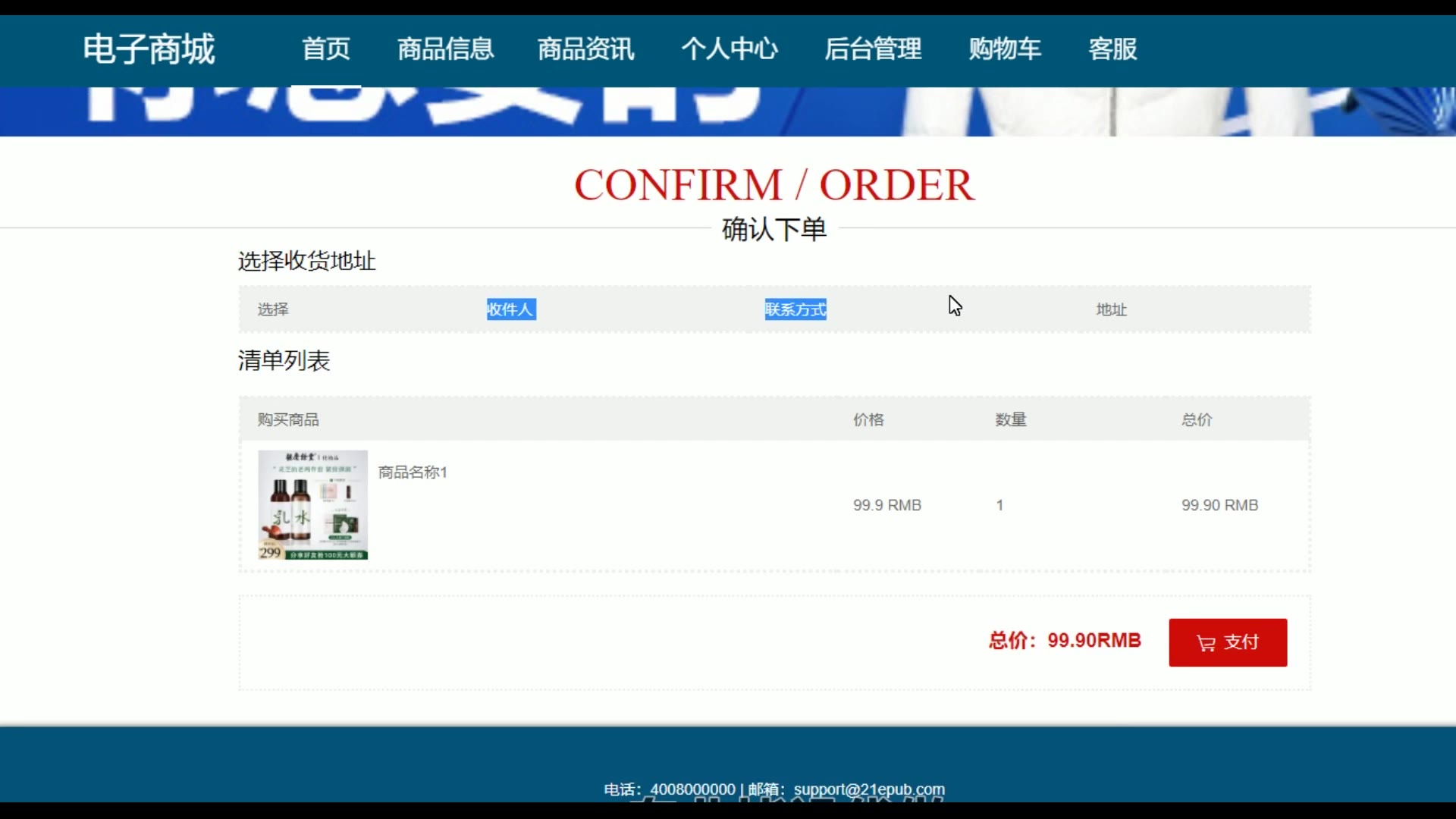The image size is (1456, 819).
Task: Navigate to 后台管理 admin page
Action: [x=873, y=49]
